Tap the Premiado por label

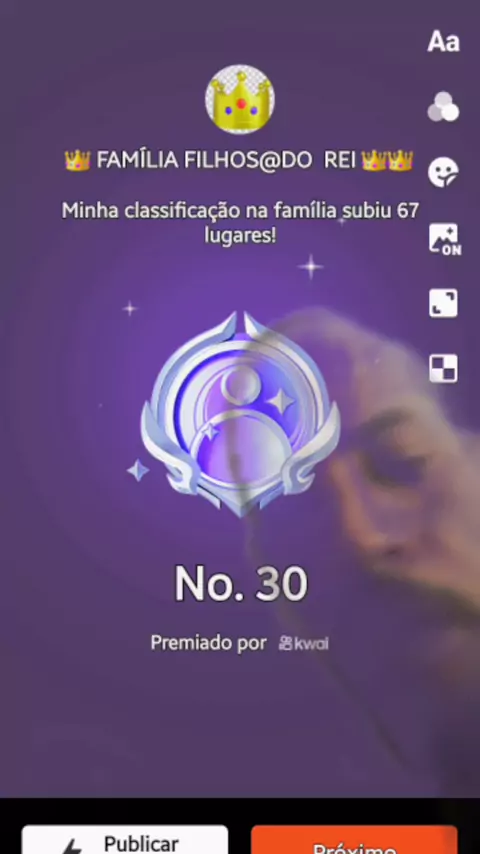click(x=208, y=643)
